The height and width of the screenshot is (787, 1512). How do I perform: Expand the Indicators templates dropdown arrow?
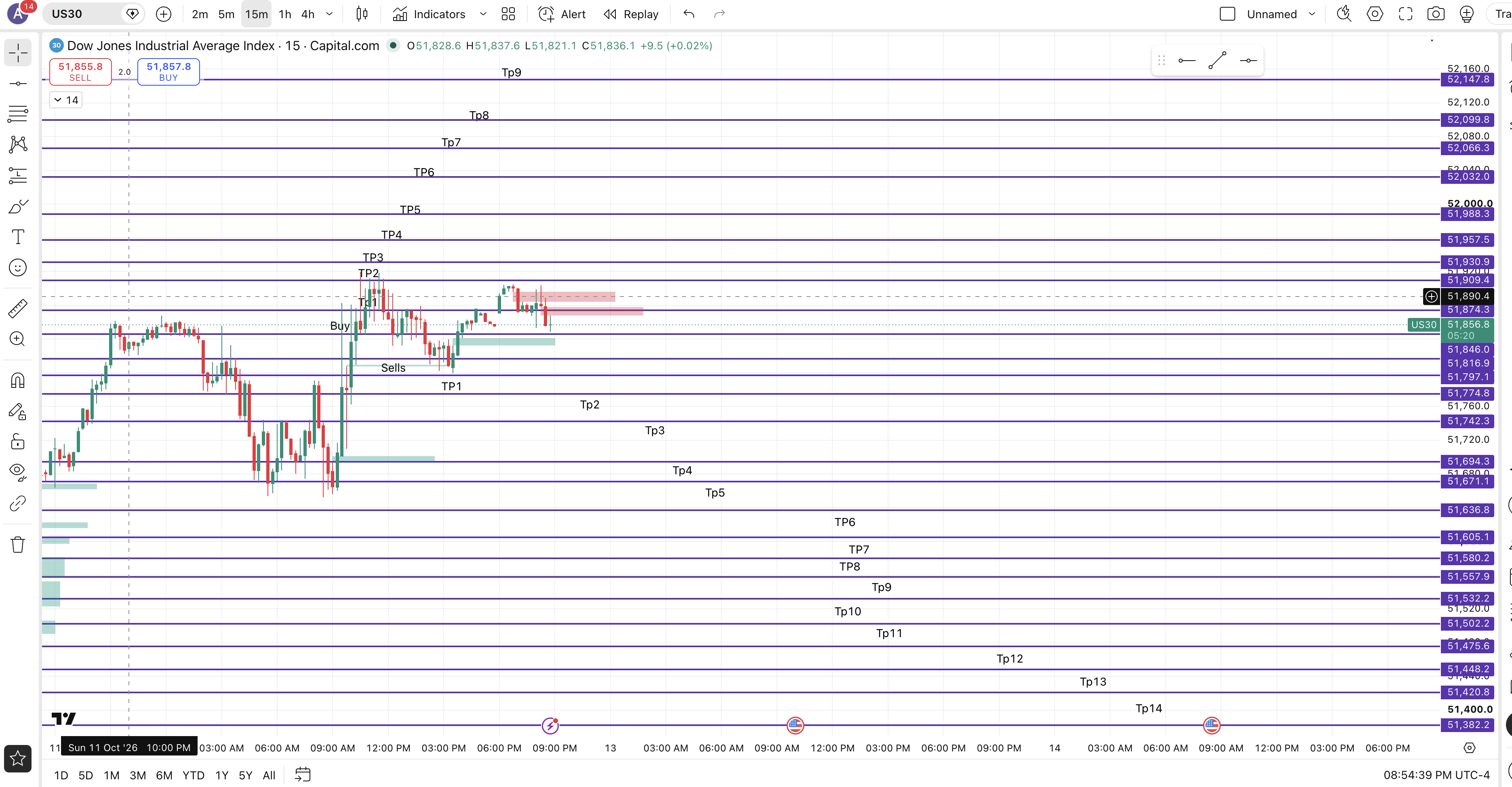[x=483, y=14]
